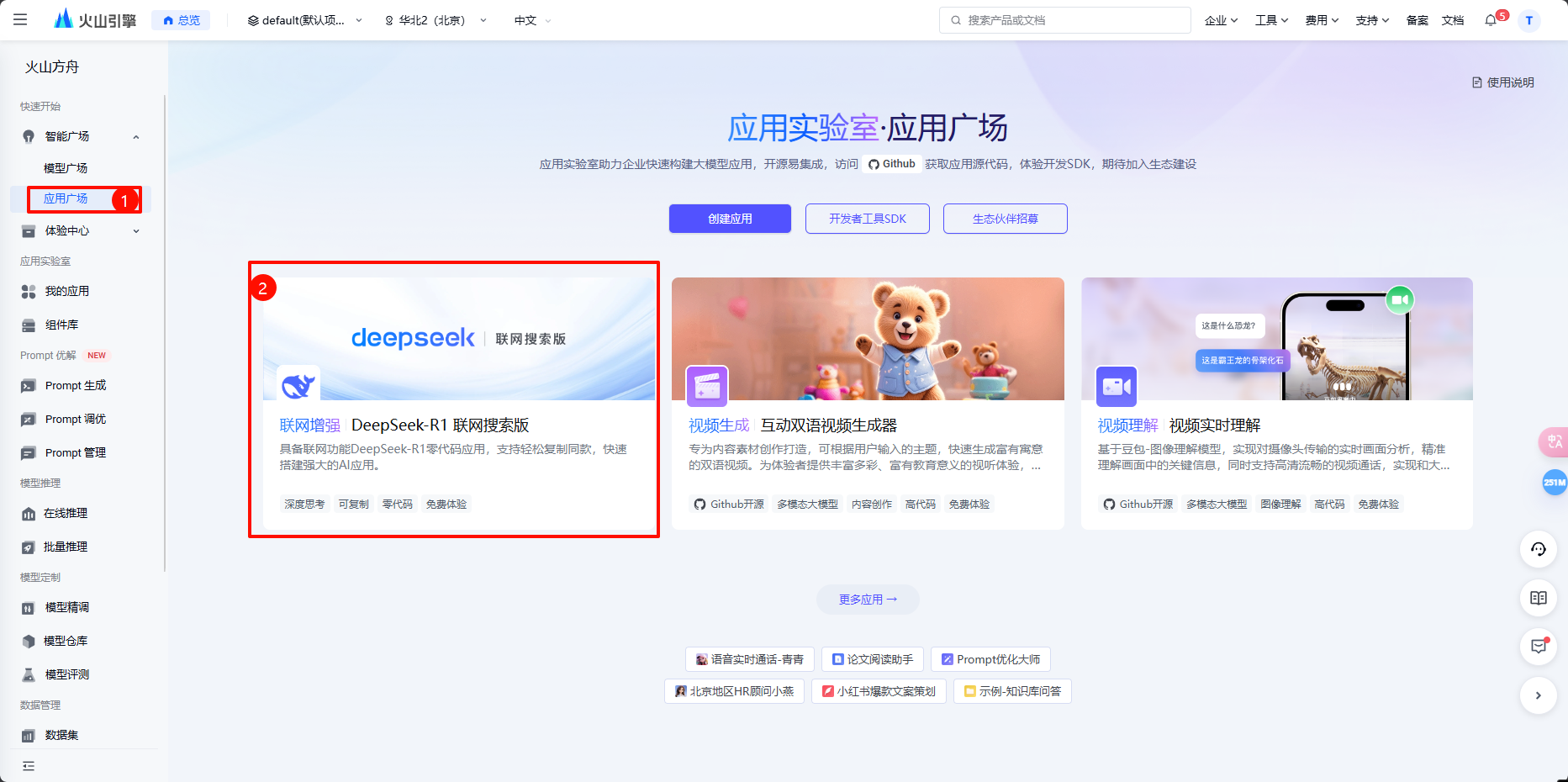Open 模型广场 in sidebar
The height and width of the screenshot is (782, 1568).
pos(66,168)
